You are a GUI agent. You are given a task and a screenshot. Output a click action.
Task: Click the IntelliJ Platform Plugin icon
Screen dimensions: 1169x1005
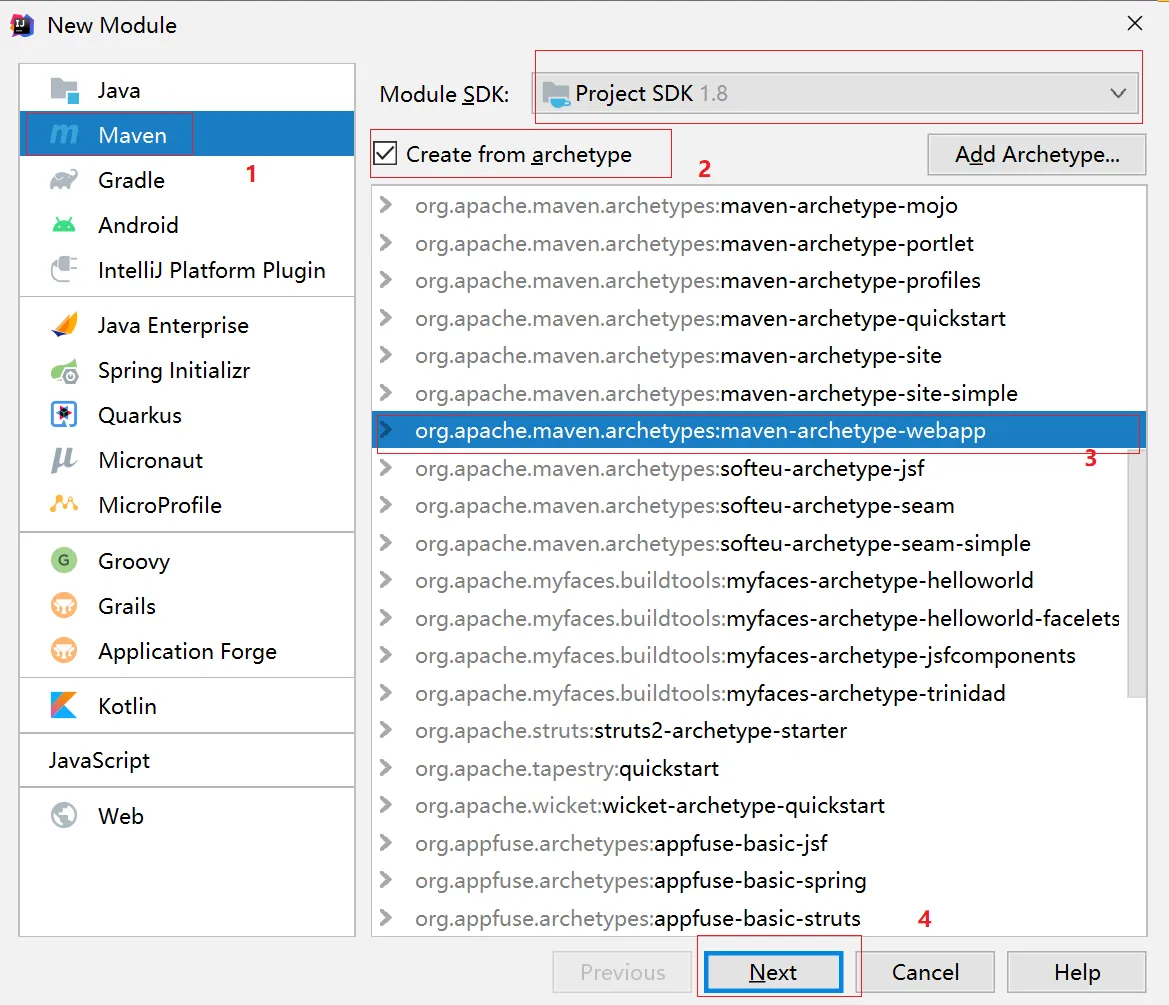coord(64,270)
